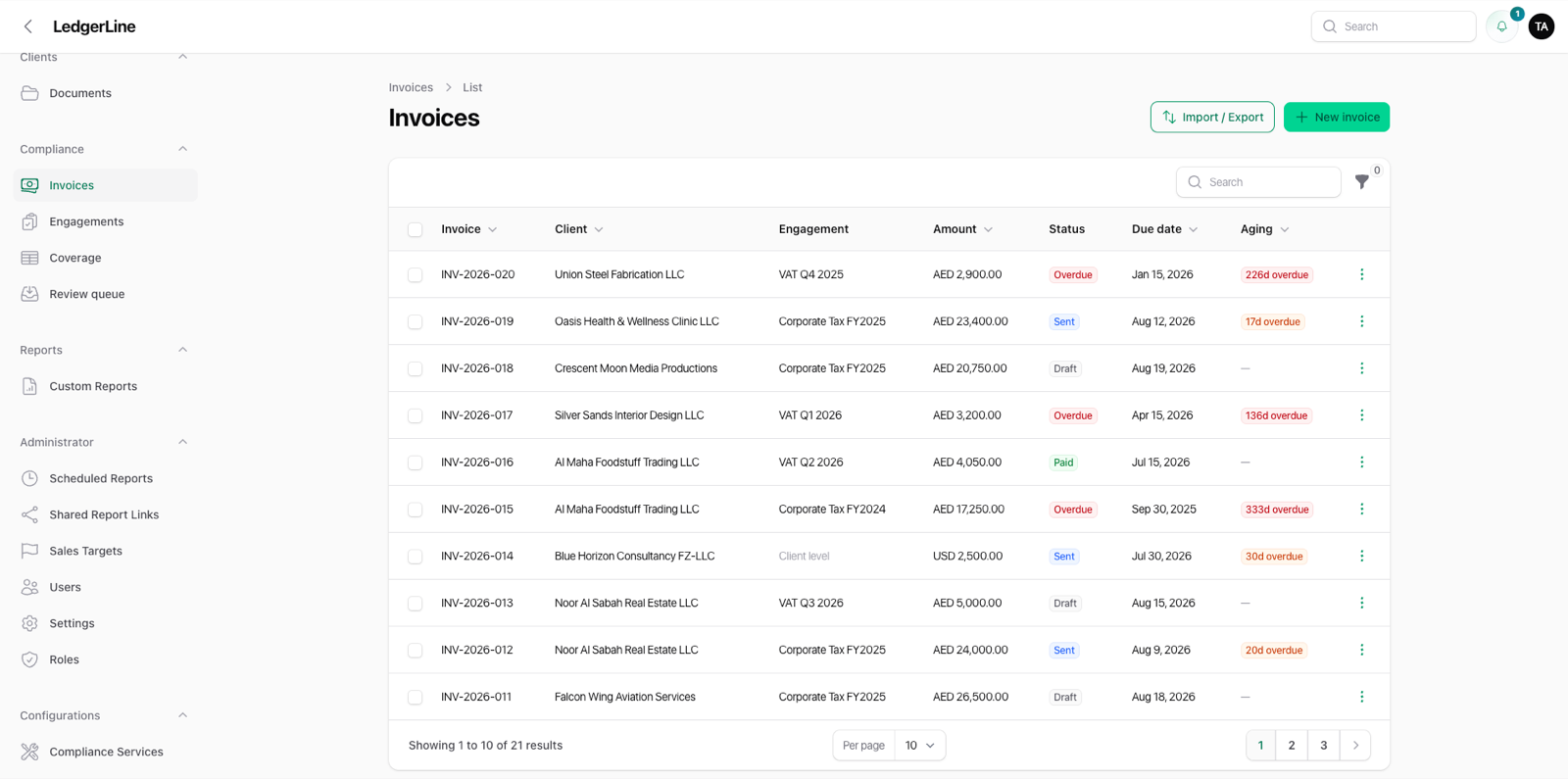This screenshot has width=1568, height=779.
Task: Click the Engagements clipboard icon
Action: tap(30, 221)
